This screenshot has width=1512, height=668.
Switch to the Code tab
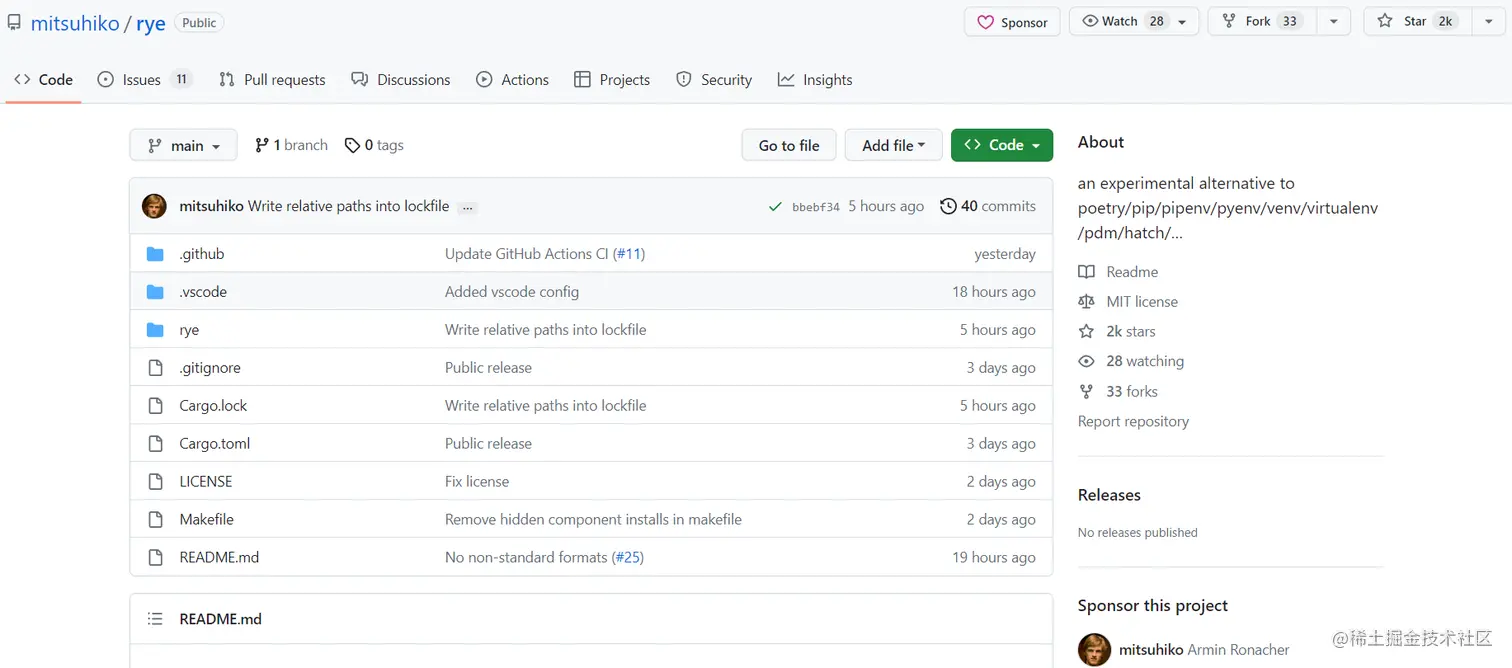[x=43, y=80]
